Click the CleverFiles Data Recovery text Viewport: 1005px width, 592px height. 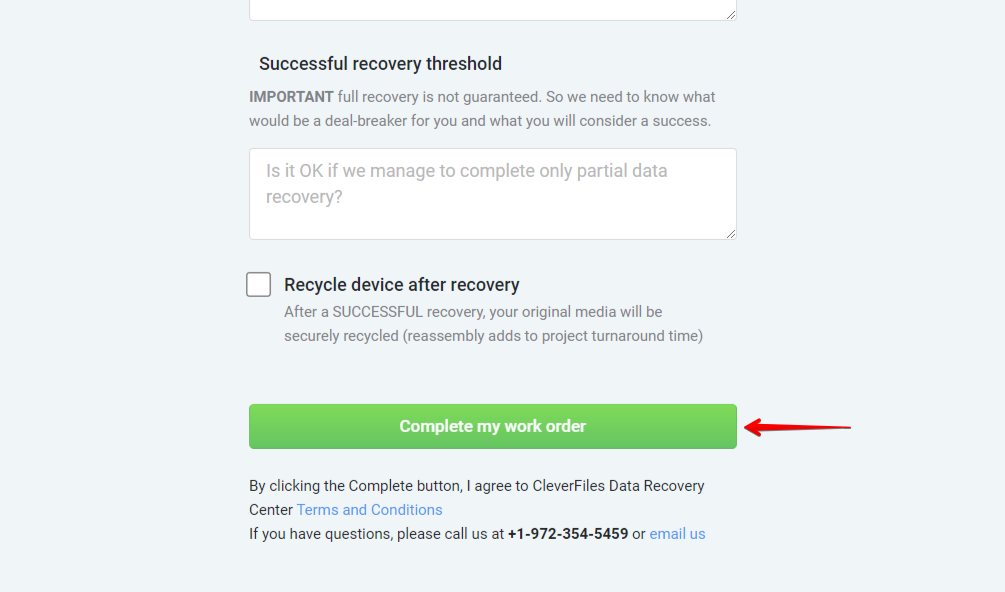coord(630,486)
